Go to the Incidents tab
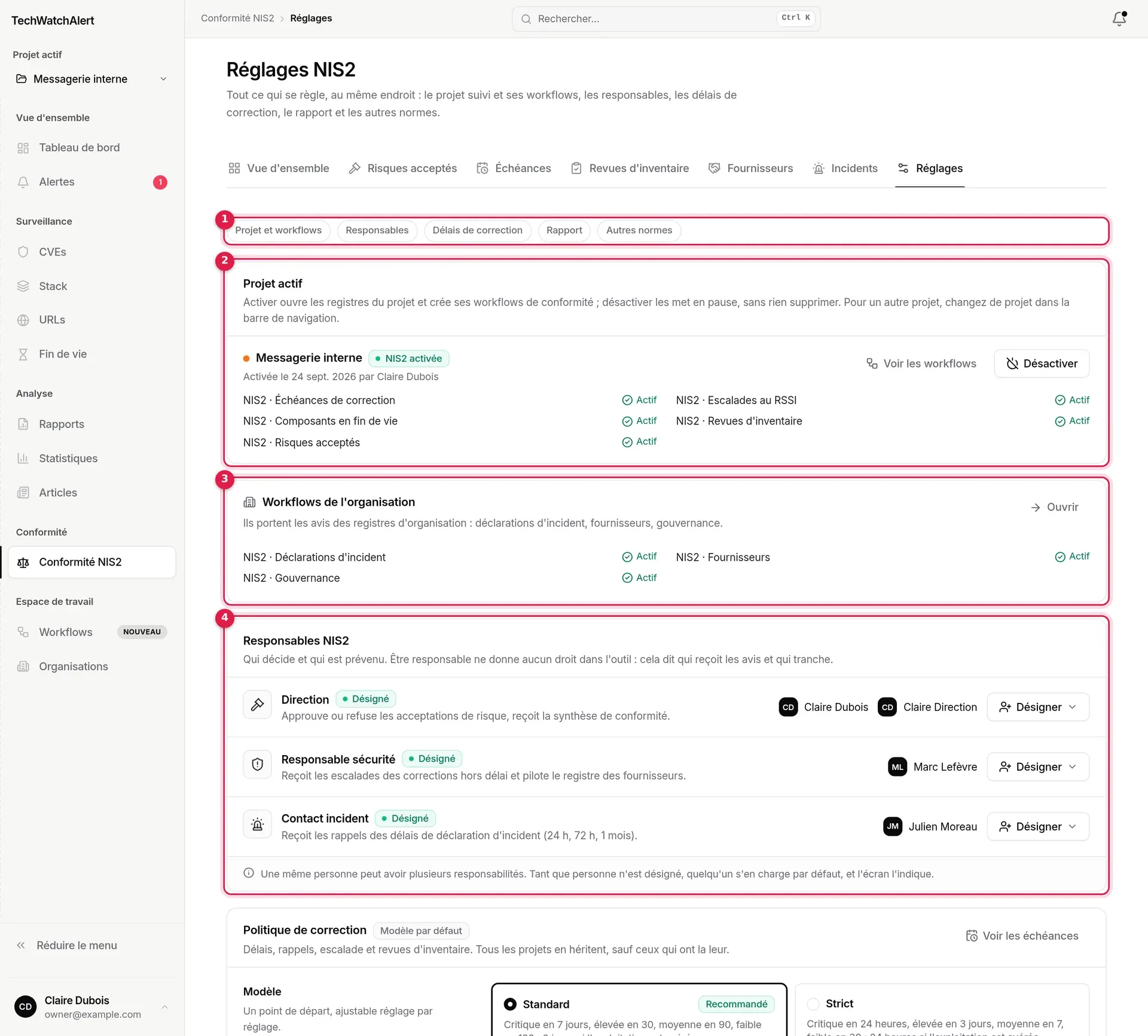Screen dimensions: 1148x1036 click(x=845, y=169)
